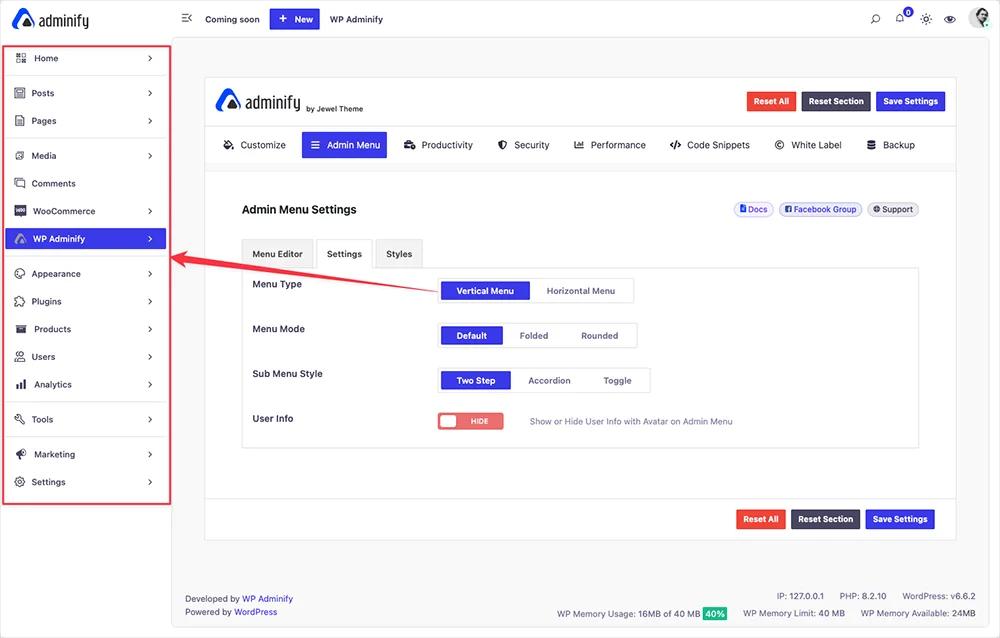Select Horizontal Menu type
1000x638 pixels.
(581, 291)
